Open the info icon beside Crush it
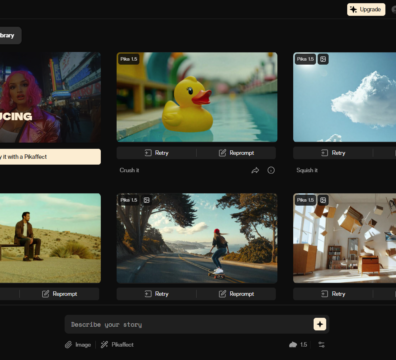The image size is (396, 360). (x=271, y=170)
